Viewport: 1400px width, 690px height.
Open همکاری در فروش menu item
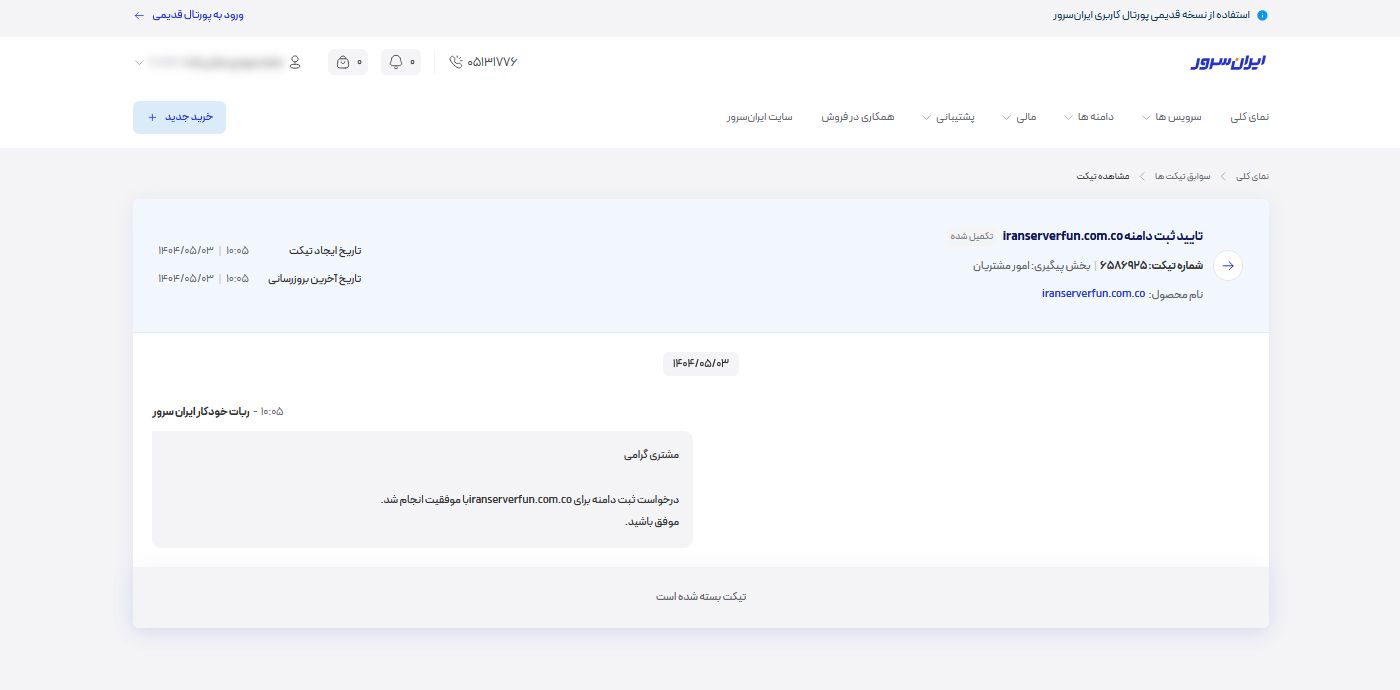coord(858,117)
